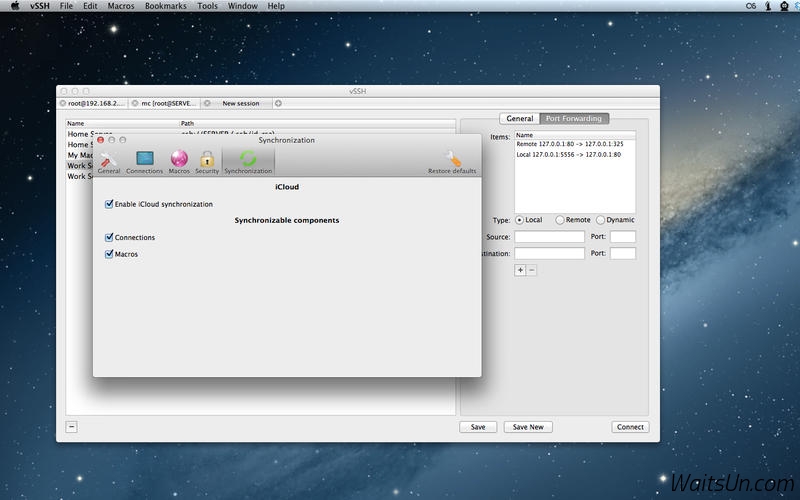
Task: Select the Synchronization toolbar item
Action: tap(248, 163)
